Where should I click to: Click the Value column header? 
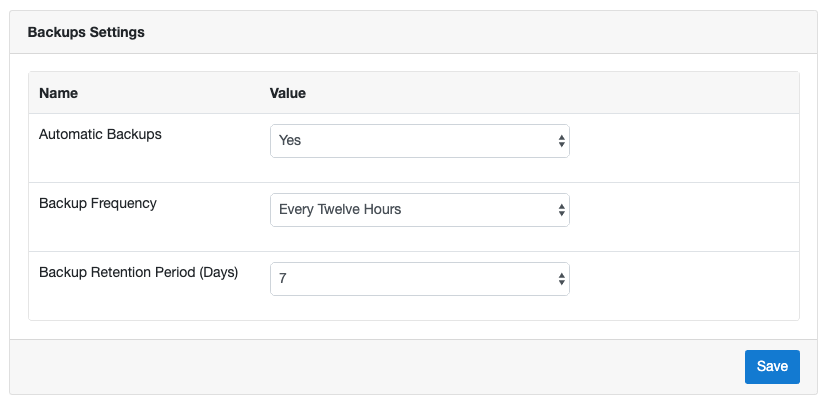pos(288,93)
